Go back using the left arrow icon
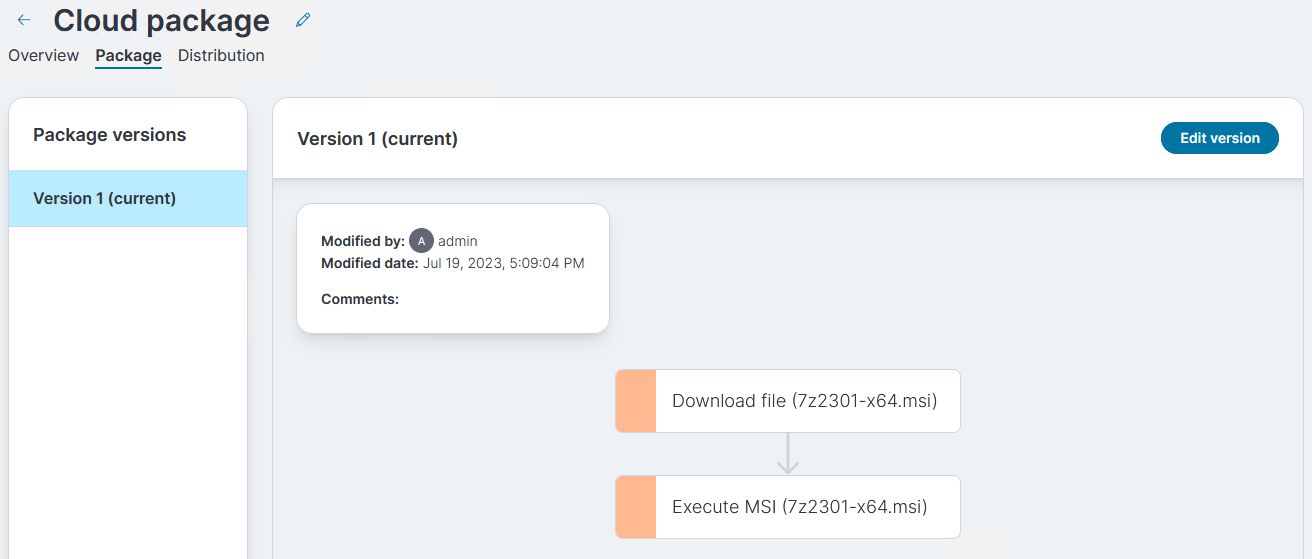The height and width of the screenshot is (559, 1312). (24, 20)
